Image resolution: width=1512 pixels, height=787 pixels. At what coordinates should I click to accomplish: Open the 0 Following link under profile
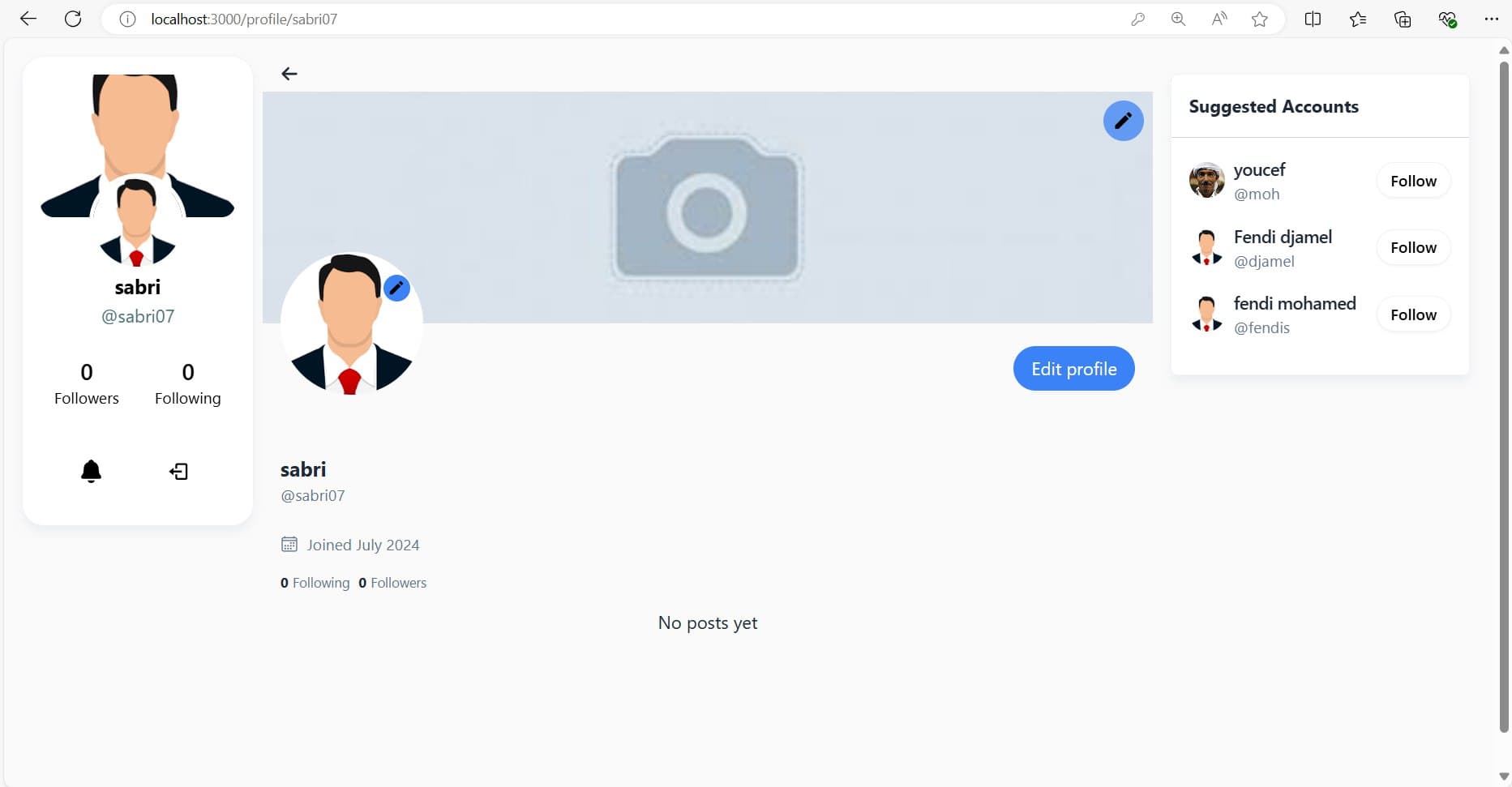click(x=315, y=583)
